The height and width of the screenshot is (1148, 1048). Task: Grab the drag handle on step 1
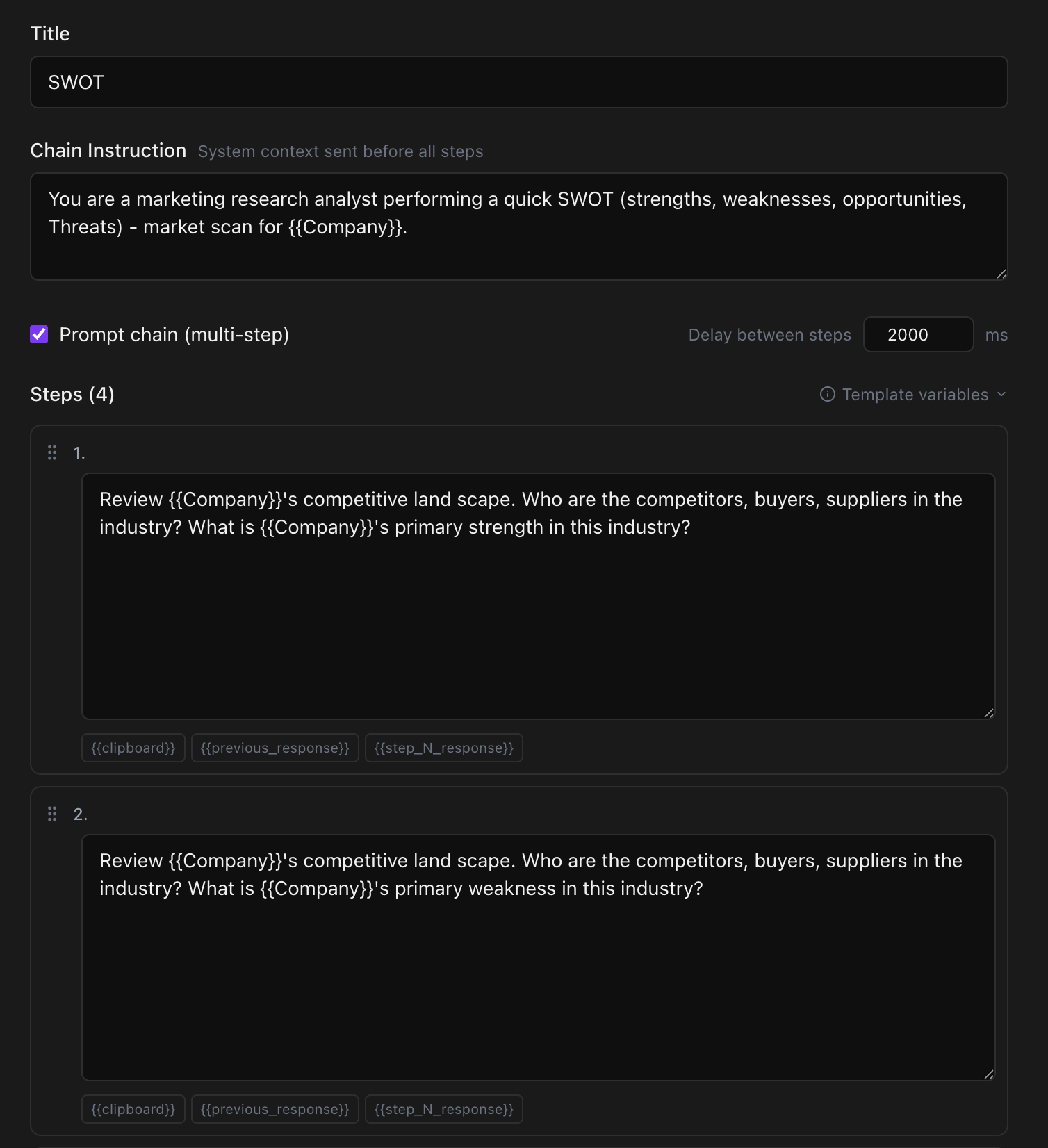pyautogui.click(x=52, y=452)
